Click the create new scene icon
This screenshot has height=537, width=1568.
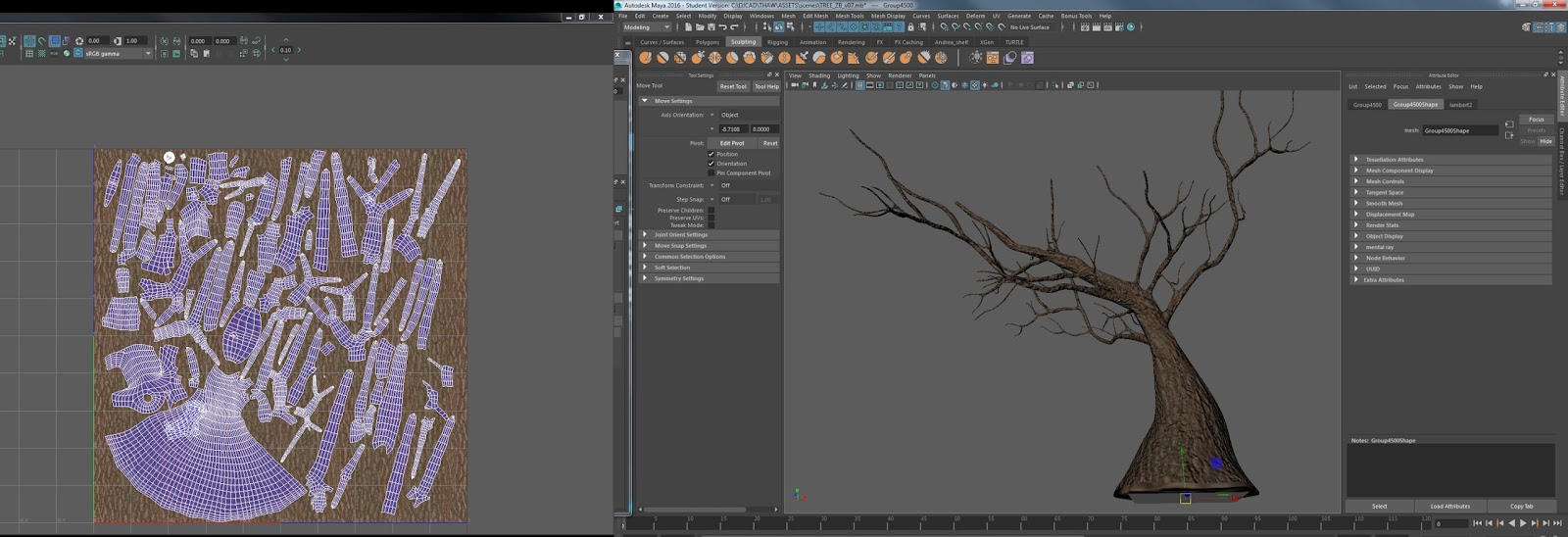689,27
